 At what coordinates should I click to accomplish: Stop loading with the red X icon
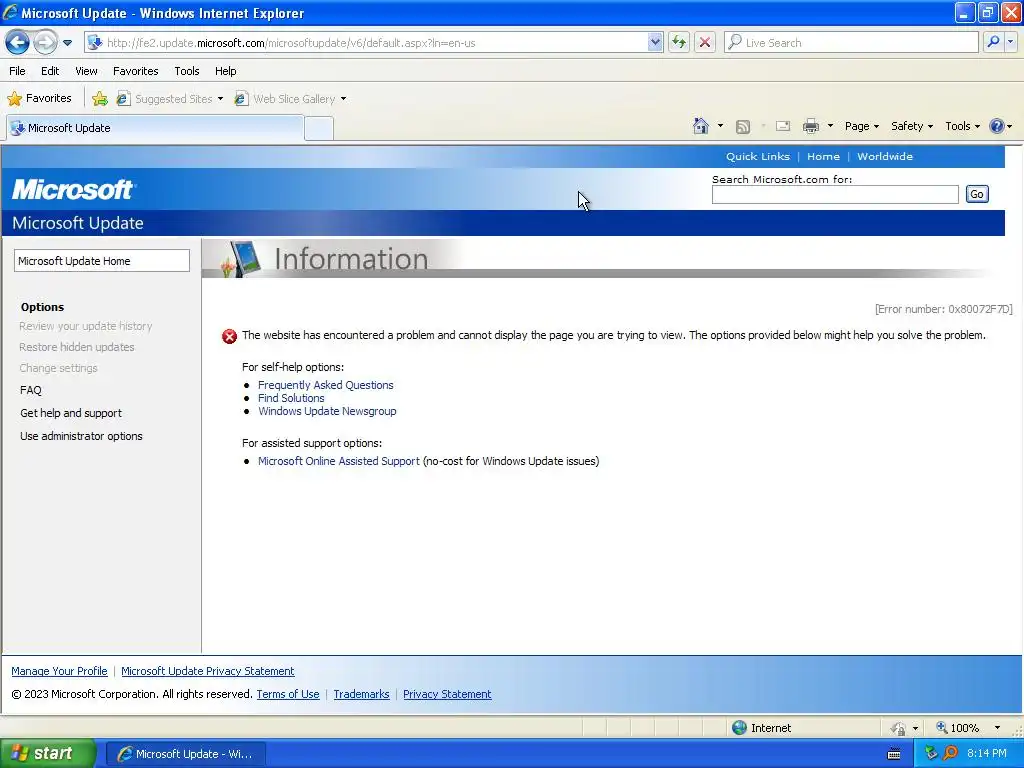[x=705, y=43]
